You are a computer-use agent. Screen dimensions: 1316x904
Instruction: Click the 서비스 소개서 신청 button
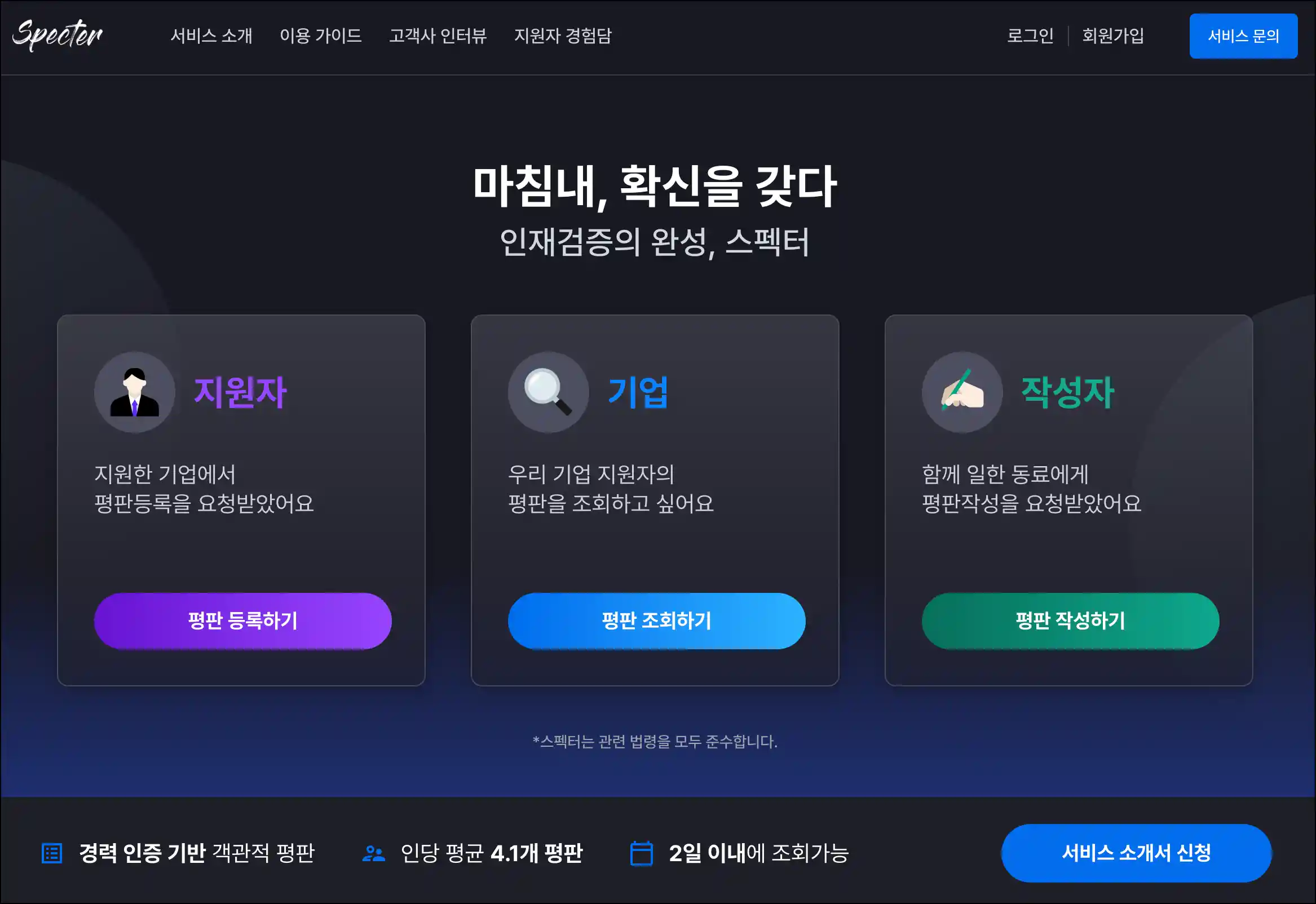coord(1136,853)
